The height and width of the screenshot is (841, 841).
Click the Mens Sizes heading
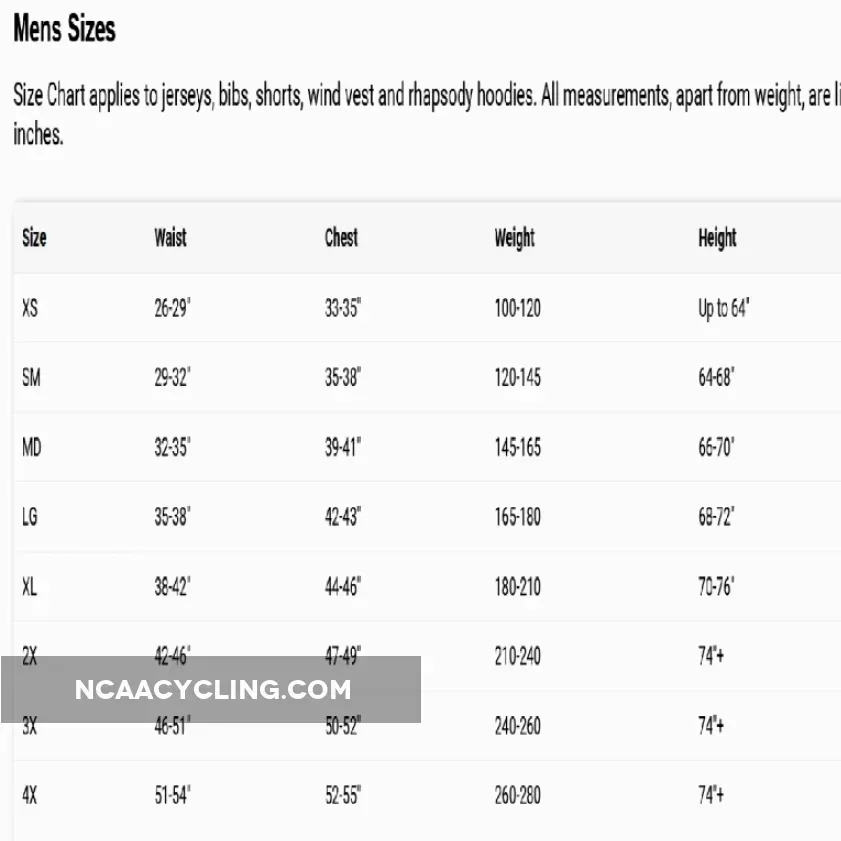64,30
